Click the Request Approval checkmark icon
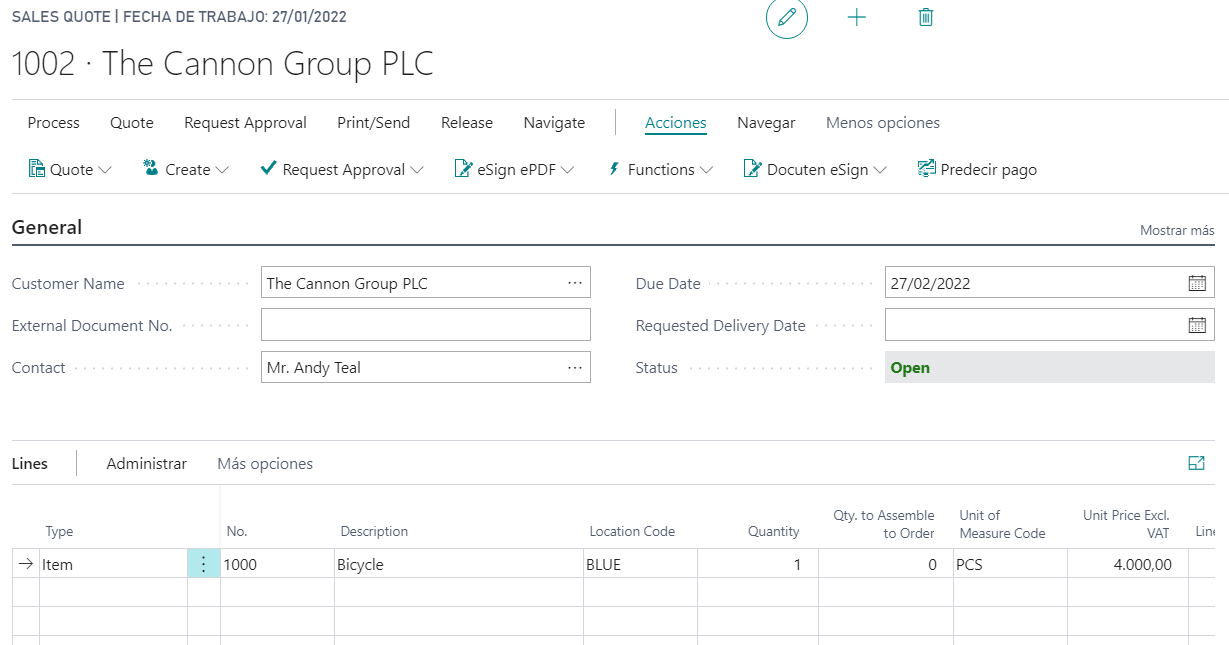The height and width of the screenshot is (645, 1229). pos(268,169)
